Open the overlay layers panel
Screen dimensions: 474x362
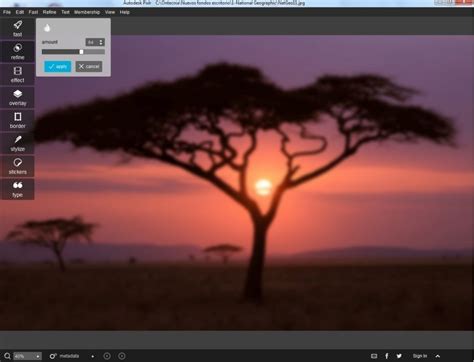[17, 98]
